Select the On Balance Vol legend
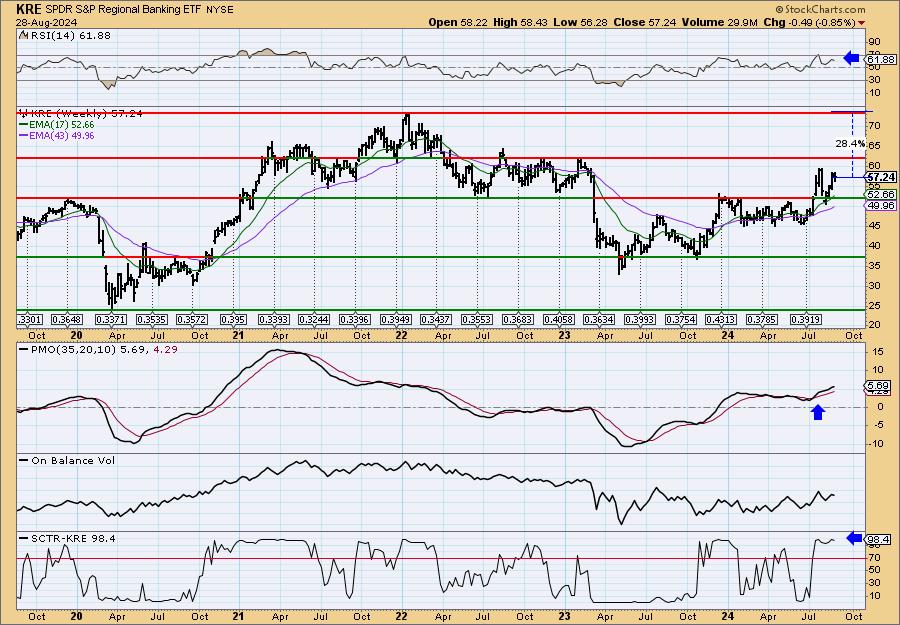Viewport: 900px width, 625px height. point(68,461)
